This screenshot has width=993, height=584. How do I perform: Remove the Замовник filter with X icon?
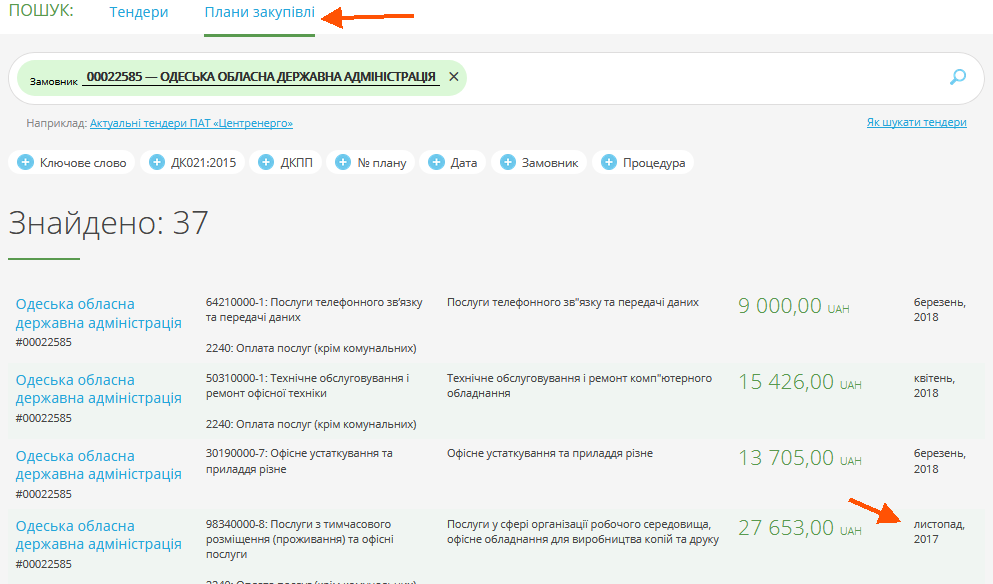[x=453, y=77]
